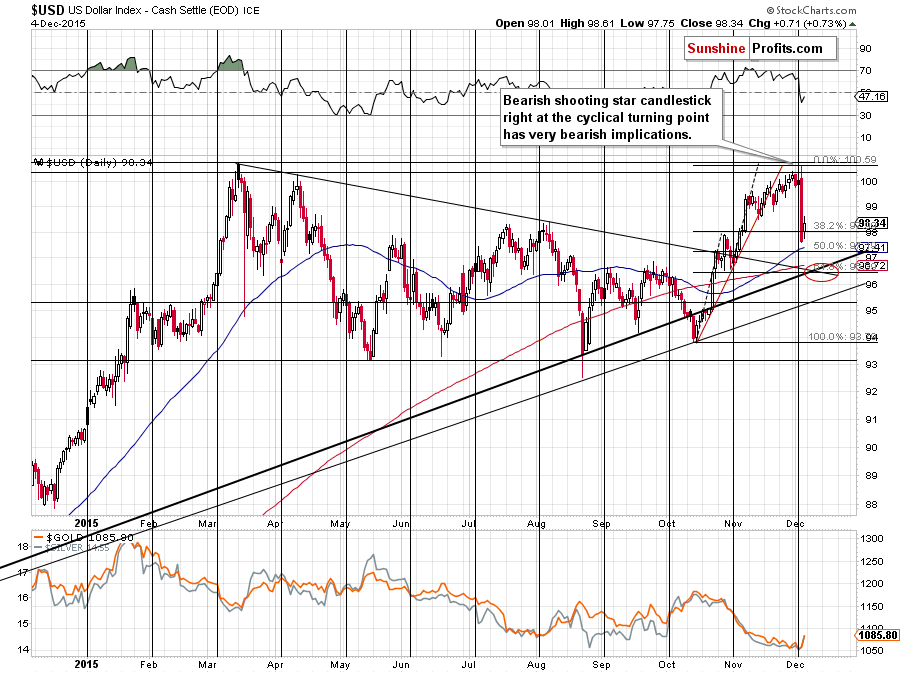Image resolution: width=900 pixels, height=673 pixels.
Task: Click the 1200 level on gold axis
Action: pos(872,583)
